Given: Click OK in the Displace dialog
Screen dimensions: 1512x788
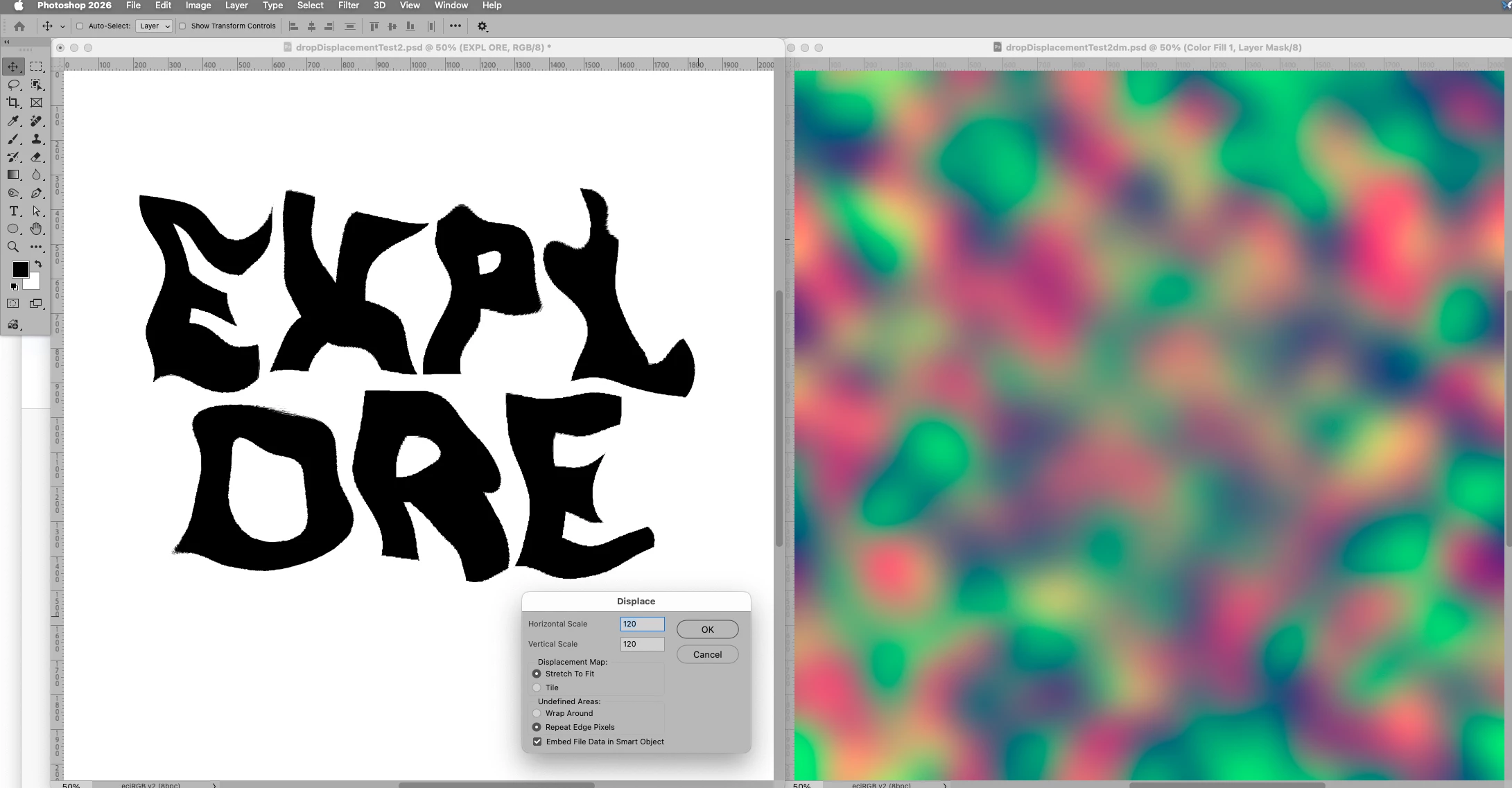Looking at the screenshot, I should coord(707,629).
